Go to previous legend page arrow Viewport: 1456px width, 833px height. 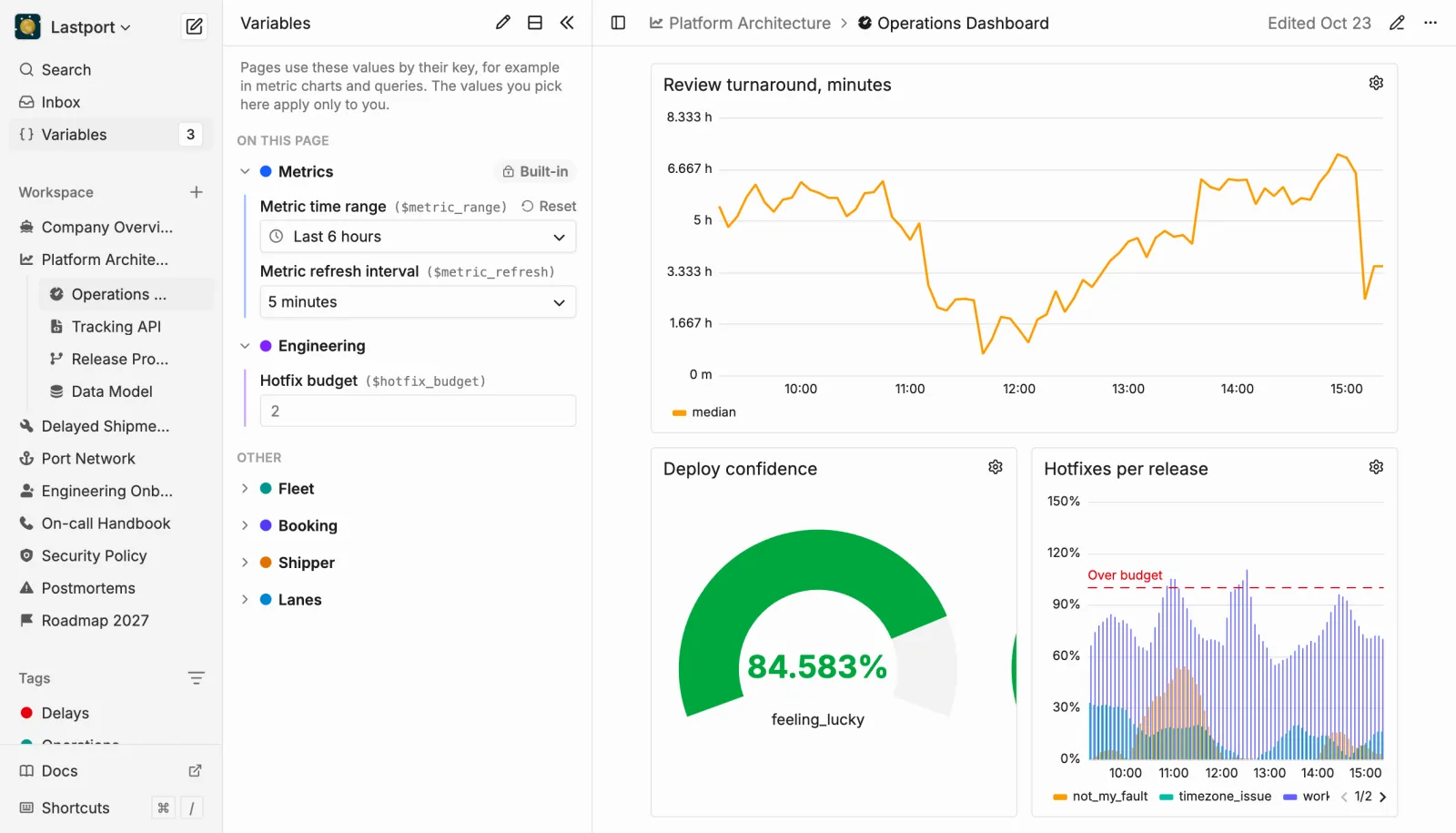tap(1344, 797)
